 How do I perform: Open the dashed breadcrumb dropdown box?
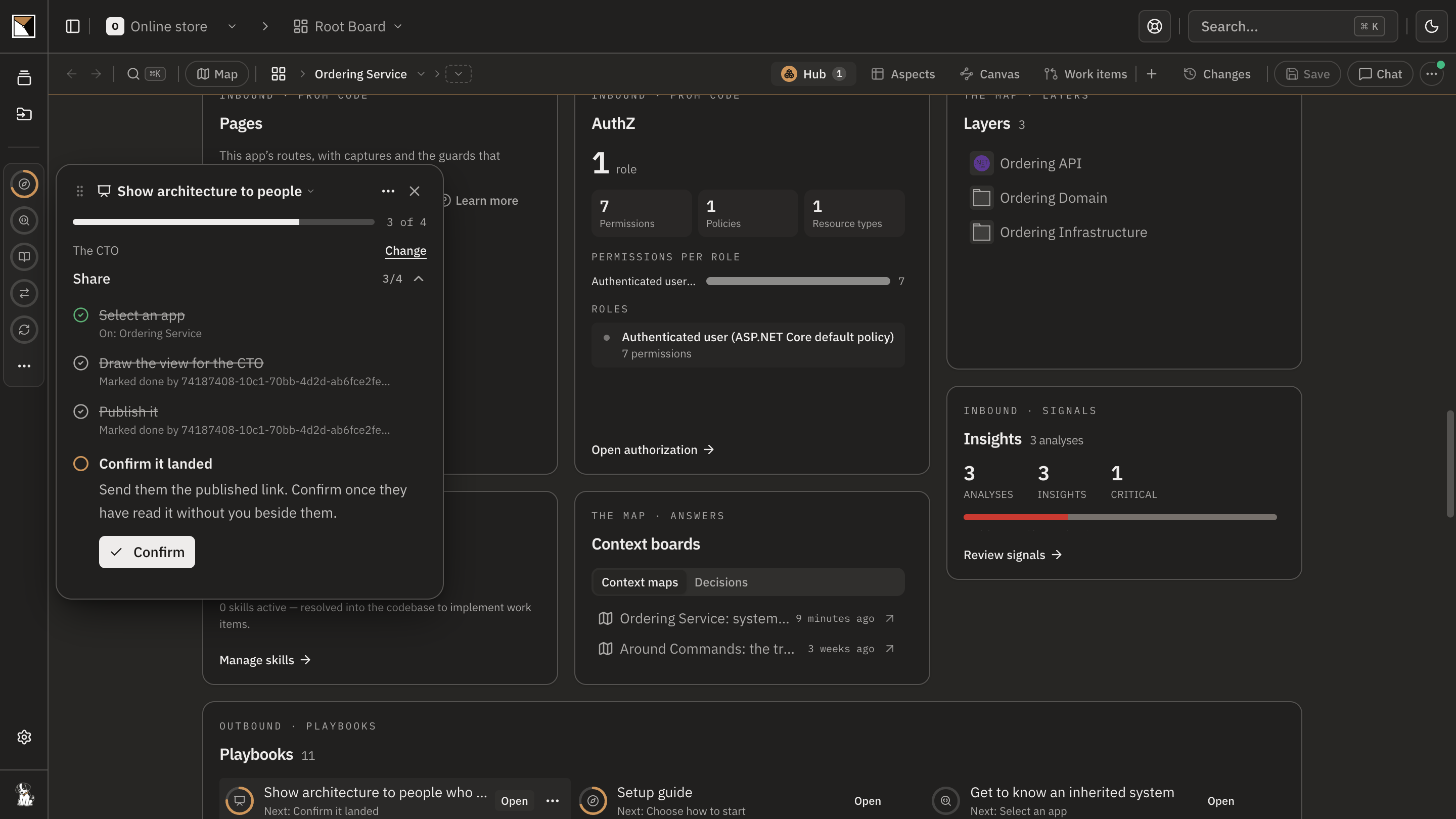tap(459, 74)
